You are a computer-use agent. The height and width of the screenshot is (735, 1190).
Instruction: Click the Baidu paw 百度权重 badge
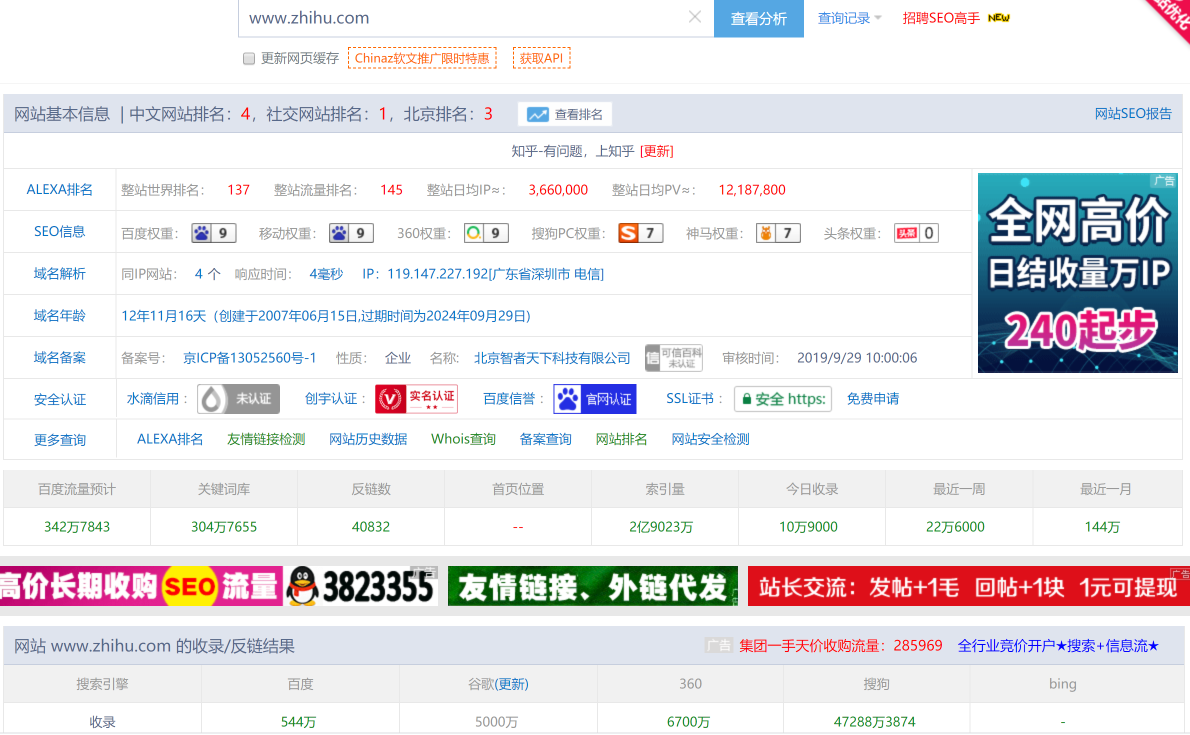point(214,233)
